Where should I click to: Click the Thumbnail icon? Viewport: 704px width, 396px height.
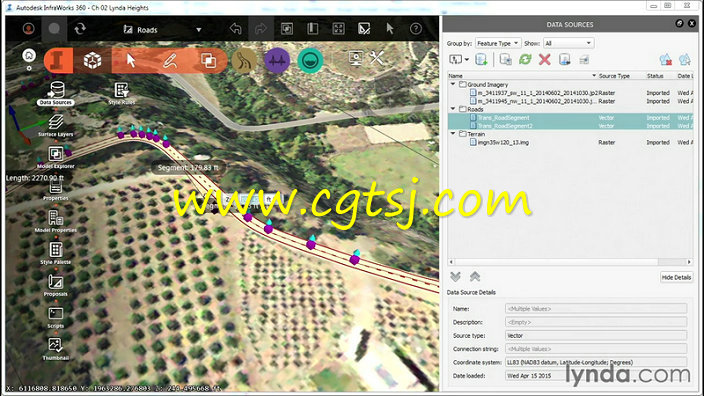pos(56,349)
